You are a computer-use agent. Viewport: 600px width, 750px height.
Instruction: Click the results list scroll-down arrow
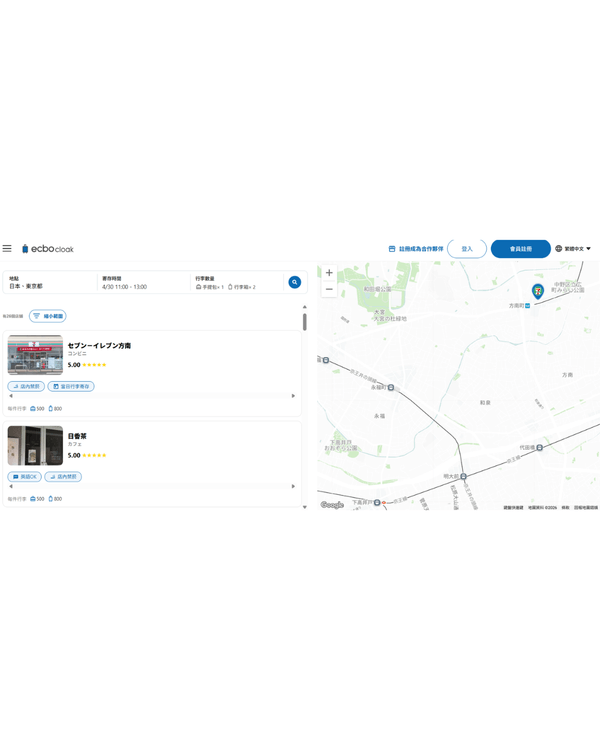[305, 507]
